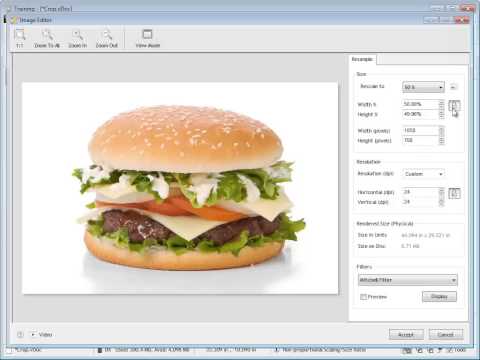480x360 pixels.
Task: Open the Video dropdown arrow
Action: [x=33, y=334]
